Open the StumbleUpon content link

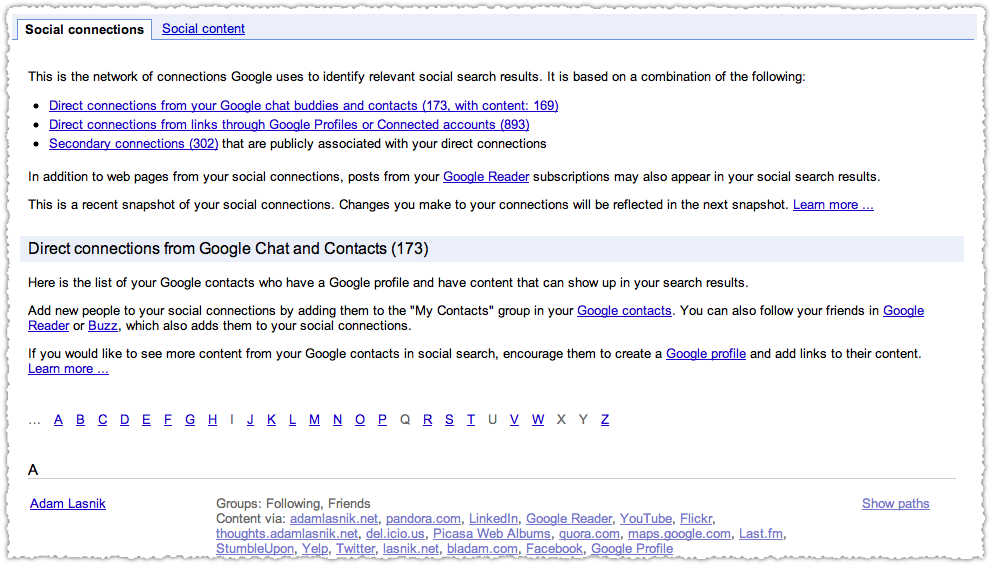point(255,549)
